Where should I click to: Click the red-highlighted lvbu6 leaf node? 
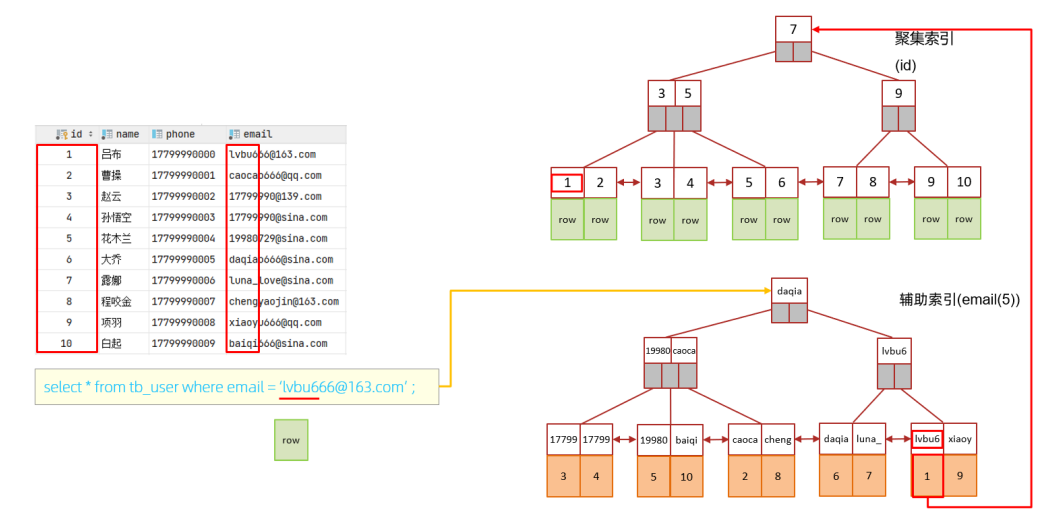927,439
